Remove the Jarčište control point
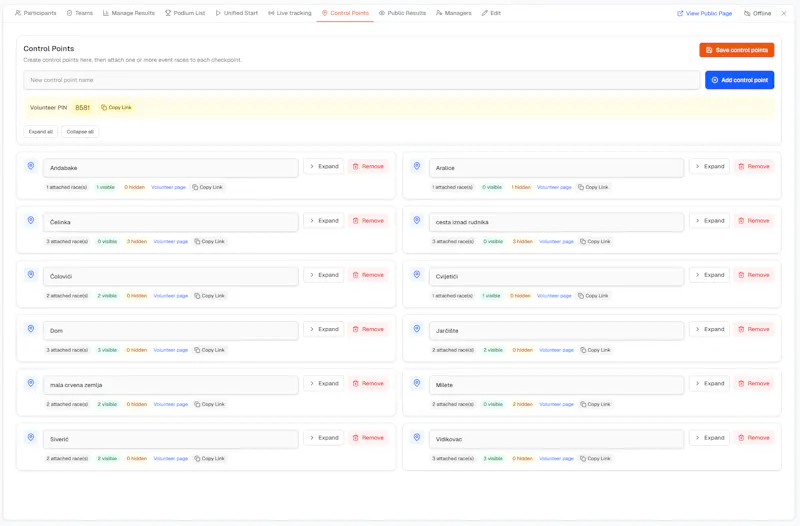The width and height of the screenshot is (800, 526). coord(754,329)
